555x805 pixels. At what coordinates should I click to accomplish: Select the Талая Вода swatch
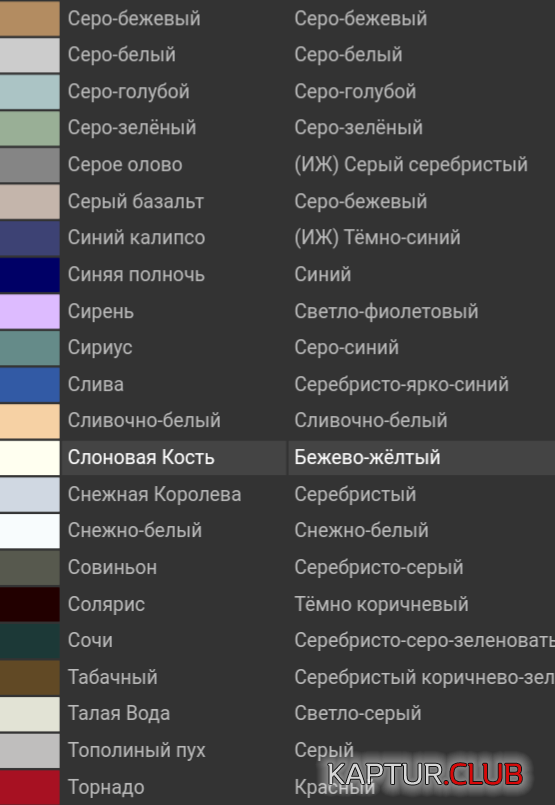[x=30, y=714]
